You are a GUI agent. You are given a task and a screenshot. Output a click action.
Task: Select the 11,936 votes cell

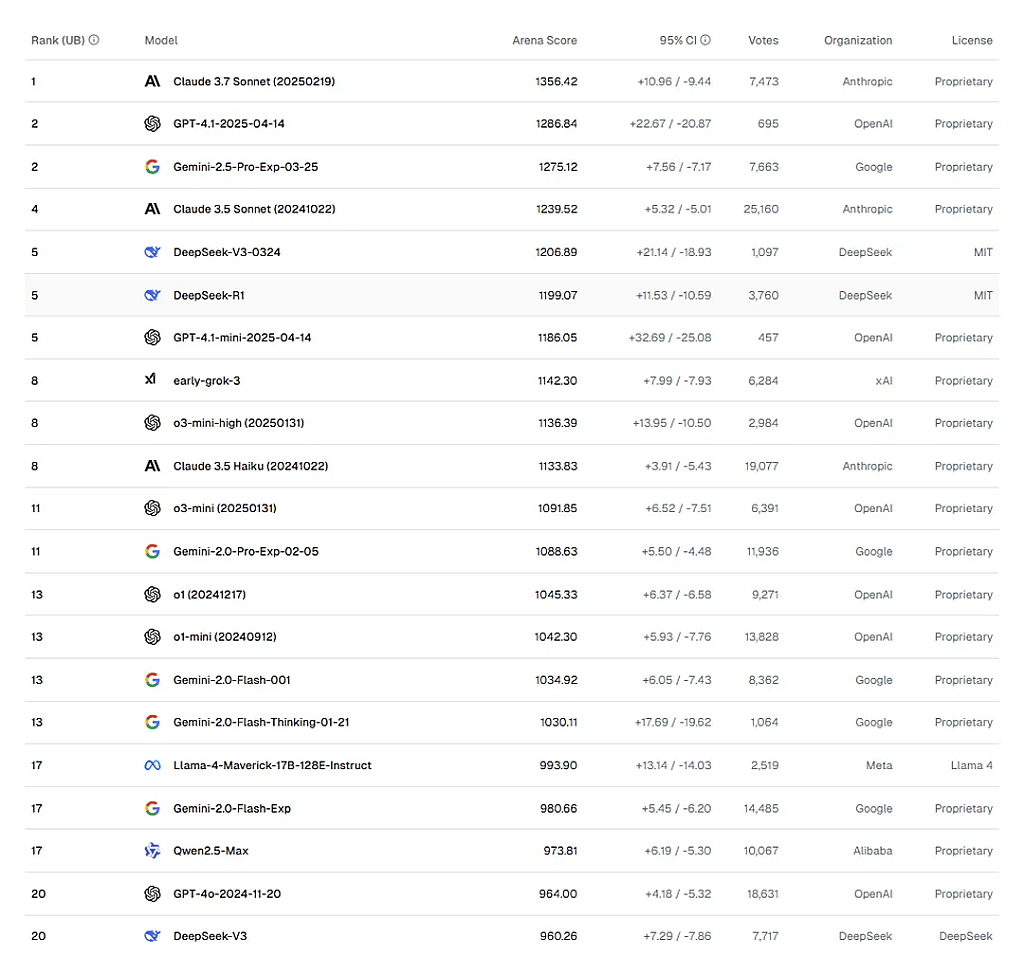click(x=763, y=551)
